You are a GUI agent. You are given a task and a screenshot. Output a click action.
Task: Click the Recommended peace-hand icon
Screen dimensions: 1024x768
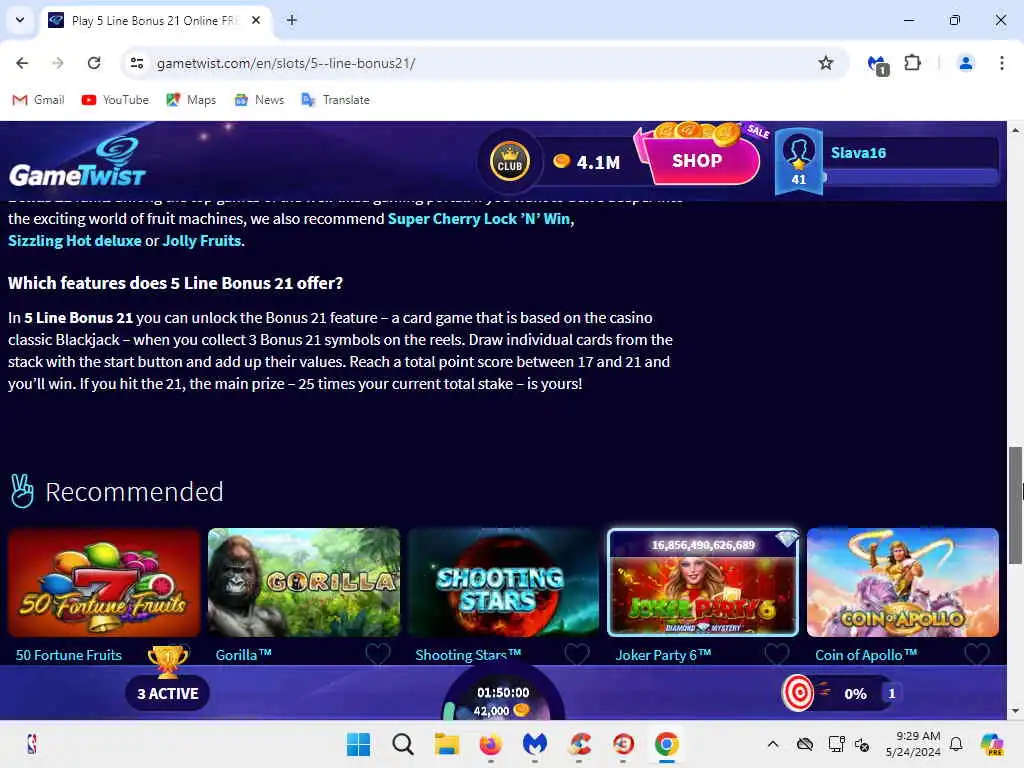tap(22, 491)
